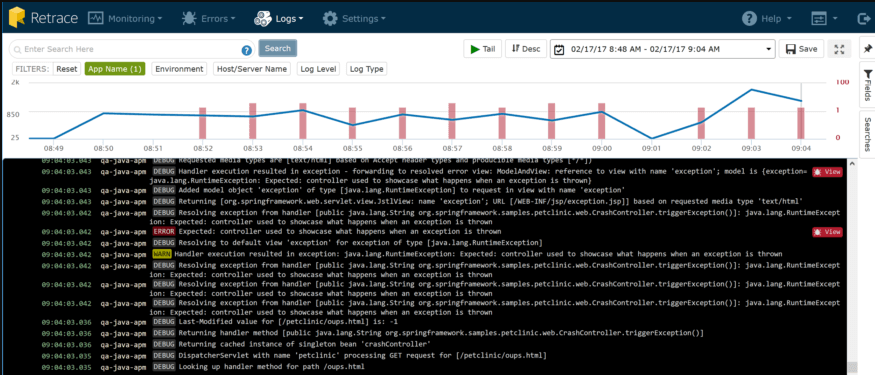Open the Errors menu
The width and height of the screenshot is (875, 375).
(208, 18)
